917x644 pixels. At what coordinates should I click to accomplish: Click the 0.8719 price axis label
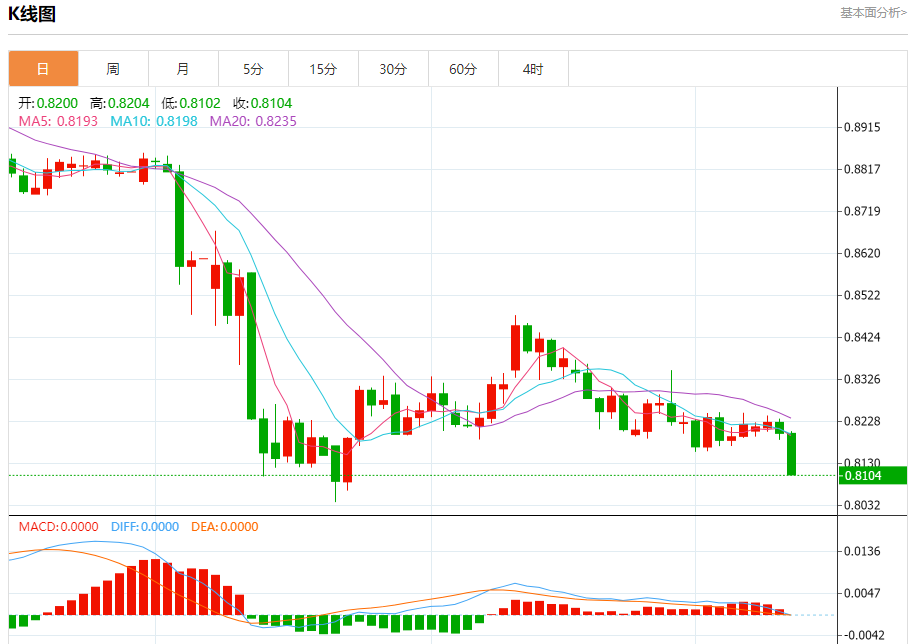pos(862,211)
